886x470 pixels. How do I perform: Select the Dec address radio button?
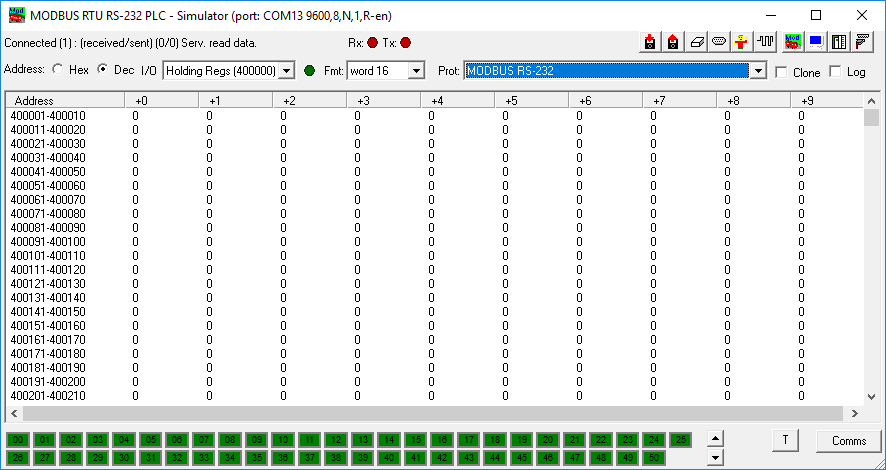click(102, 70)
